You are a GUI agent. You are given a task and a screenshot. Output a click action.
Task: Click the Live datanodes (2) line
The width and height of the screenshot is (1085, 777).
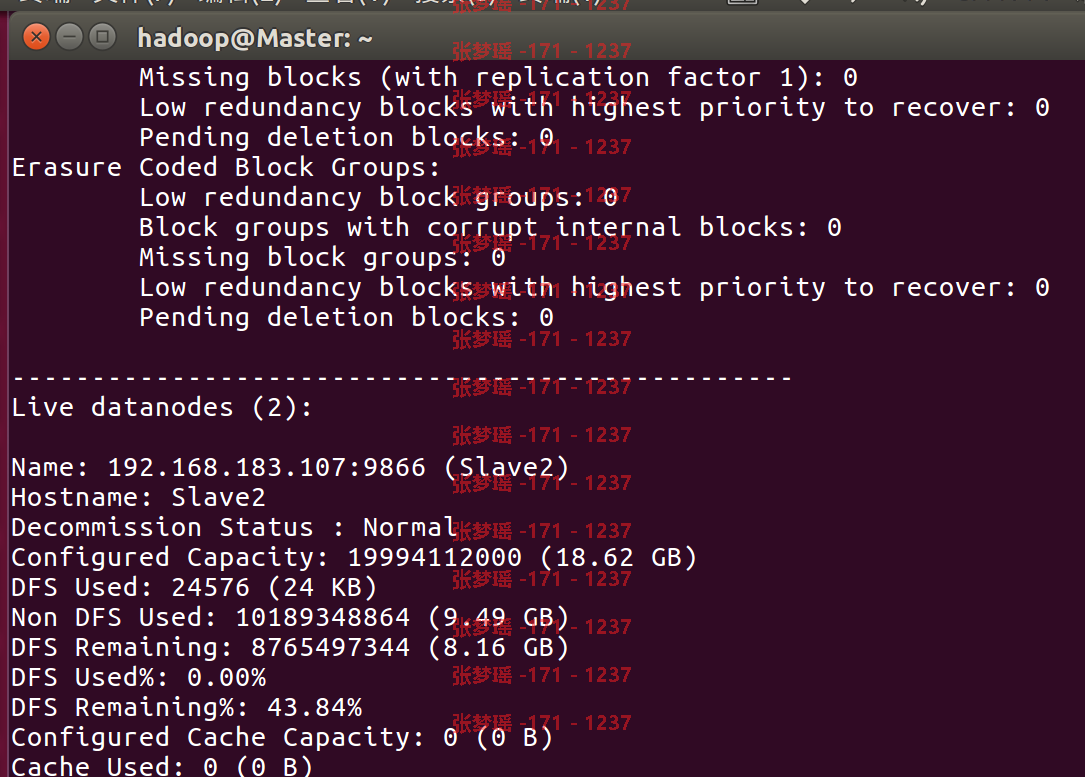(x=162, y=408)
